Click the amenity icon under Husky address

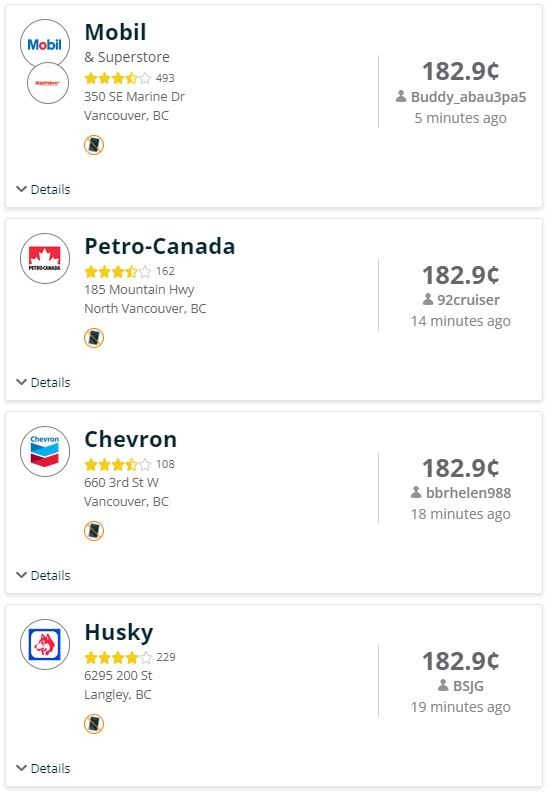click(94, 724)
